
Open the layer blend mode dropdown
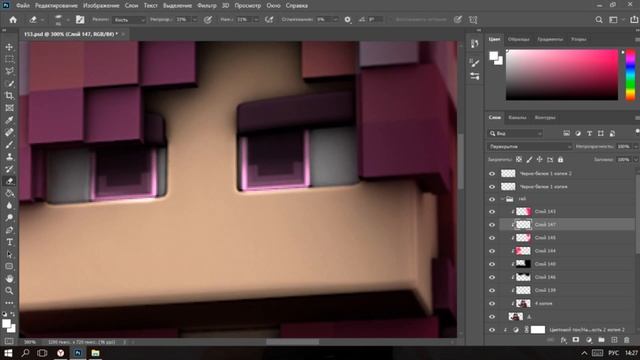pos(529,146)
